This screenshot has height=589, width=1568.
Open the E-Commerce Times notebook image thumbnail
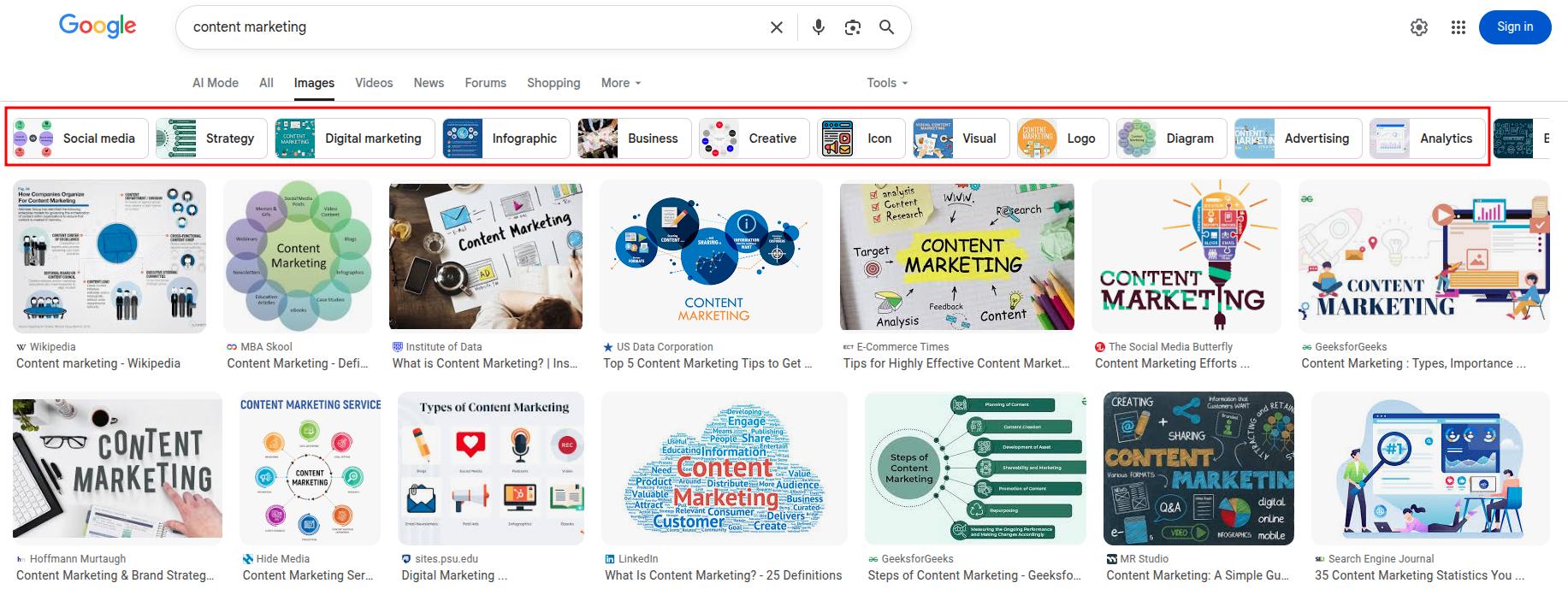pos(957,255)
